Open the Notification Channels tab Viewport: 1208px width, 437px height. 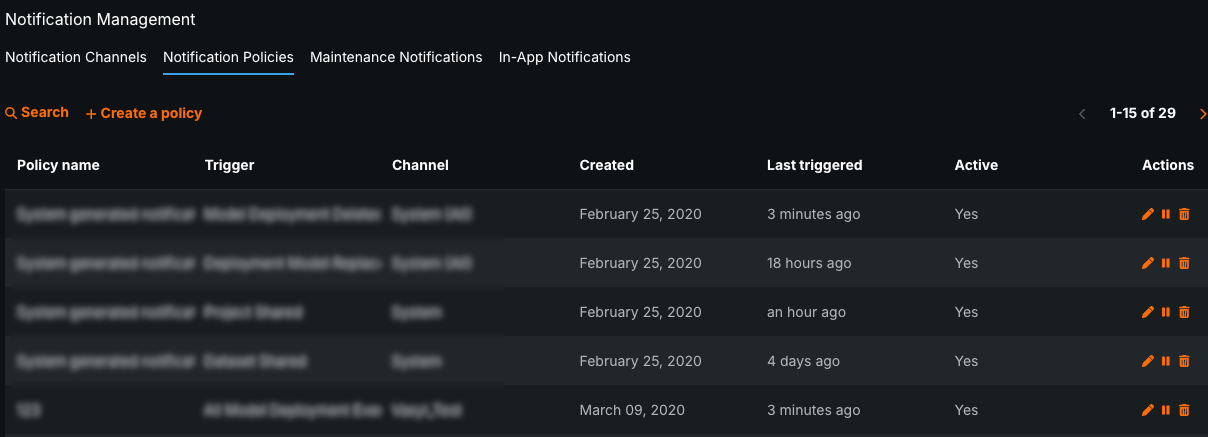click(x=76, y=57)
